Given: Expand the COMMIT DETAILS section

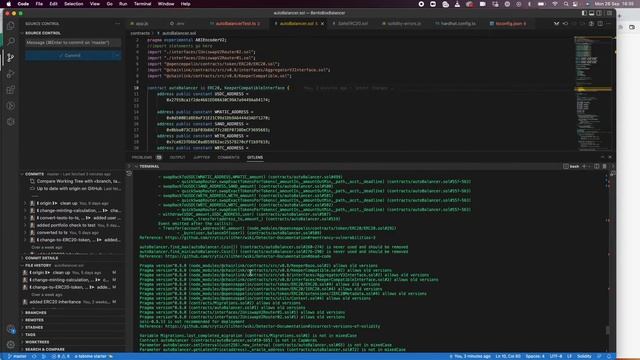Looking at the screenshot, I should [x=41, y=258].
